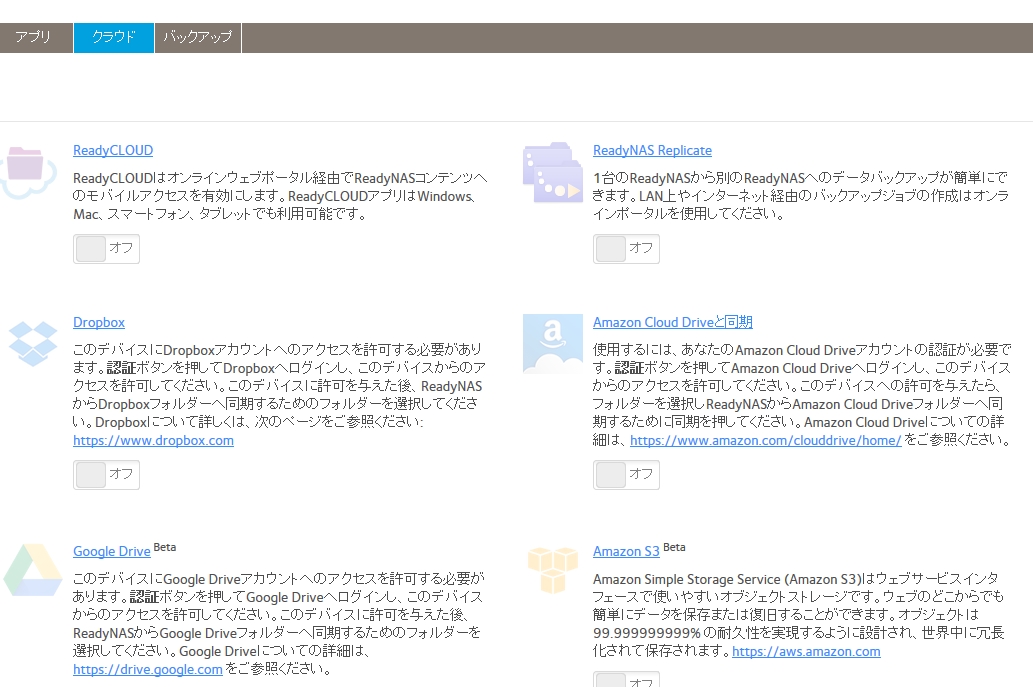This screenshot has height=687, width=1033.
Task: Toggle the ReadyCLOUD オフ switch
Action: pos(106,248)
